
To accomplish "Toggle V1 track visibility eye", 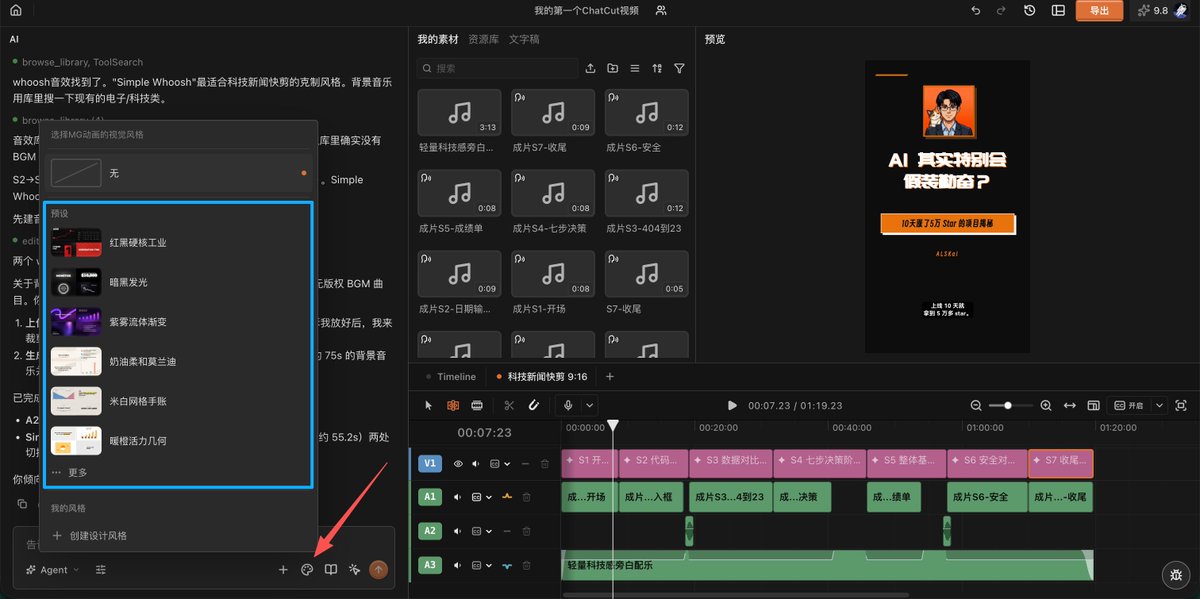I will point(459,464).
